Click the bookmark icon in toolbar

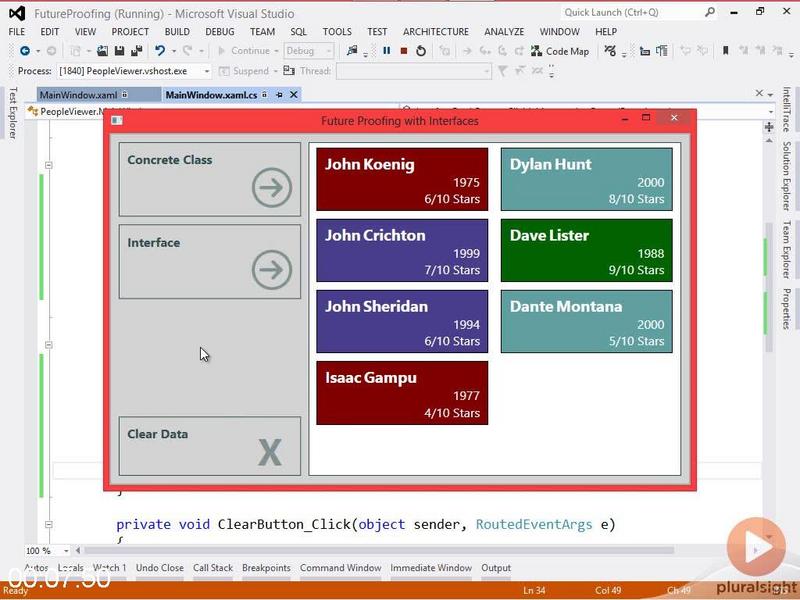726,51
